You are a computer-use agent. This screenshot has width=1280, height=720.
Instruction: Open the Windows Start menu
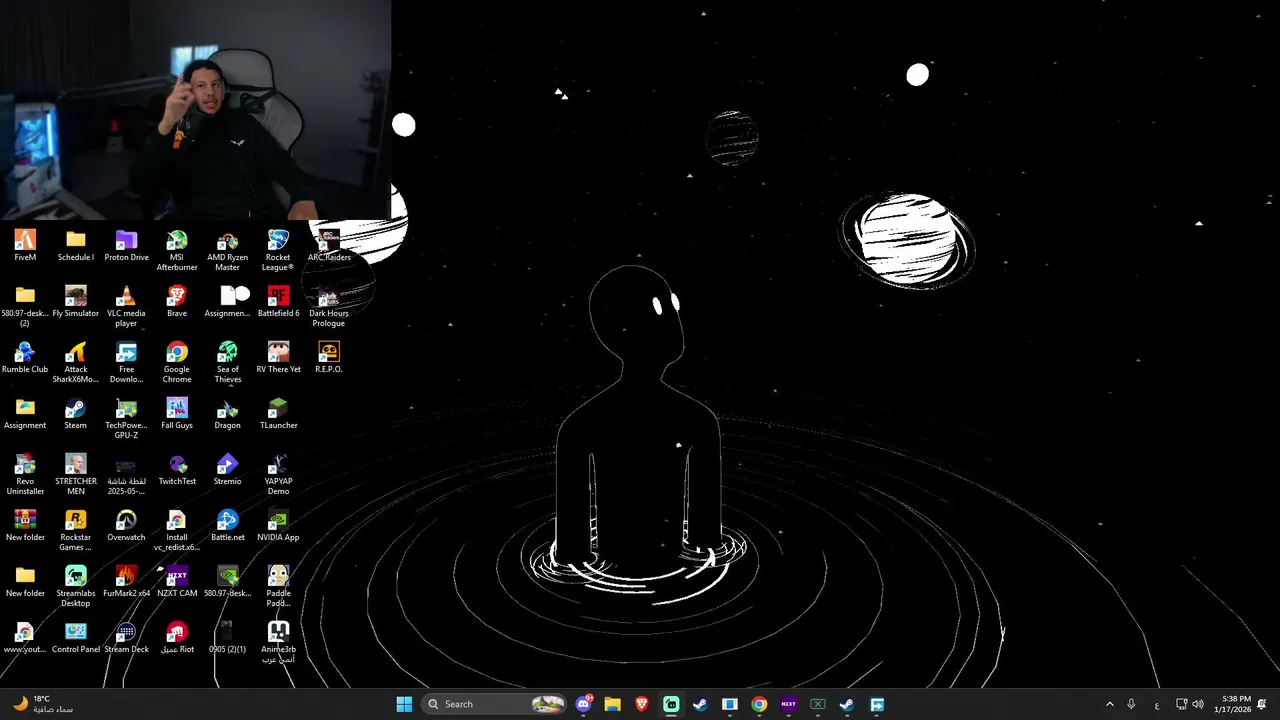(x=404, y=704)
